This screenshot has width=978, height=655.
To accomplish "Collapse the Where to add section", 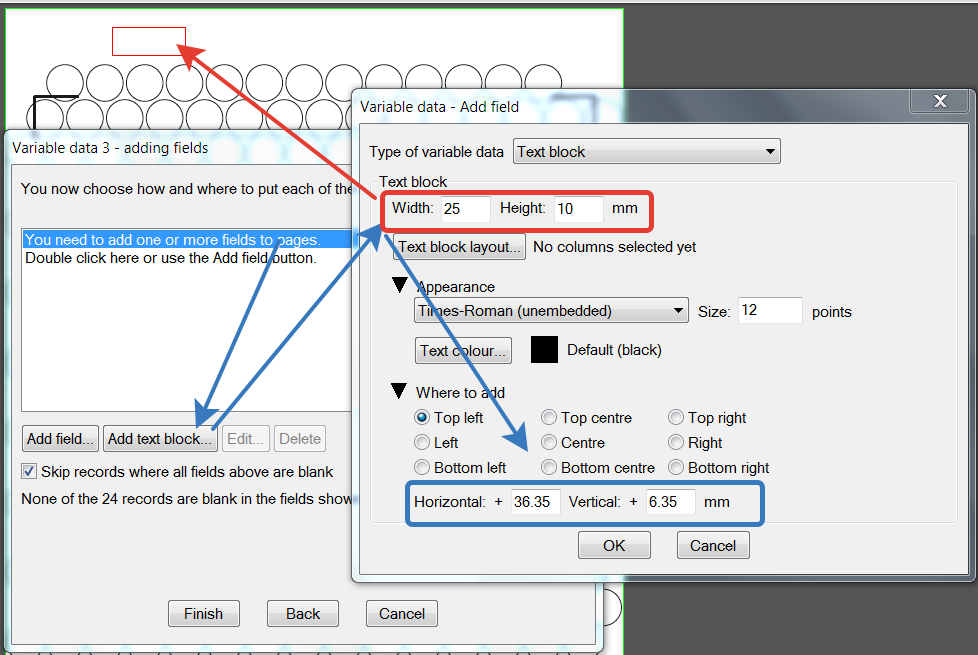I will [x=399, y=391].
